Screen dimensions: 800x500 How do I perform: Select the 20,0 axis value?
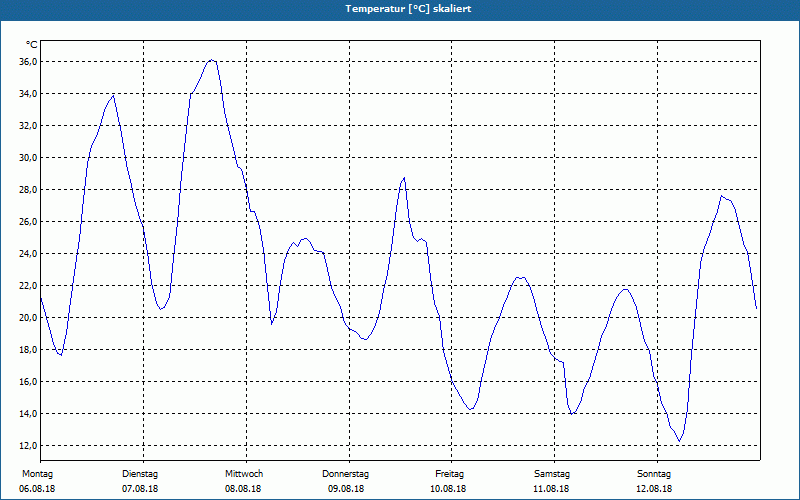(x=28, y=317)
